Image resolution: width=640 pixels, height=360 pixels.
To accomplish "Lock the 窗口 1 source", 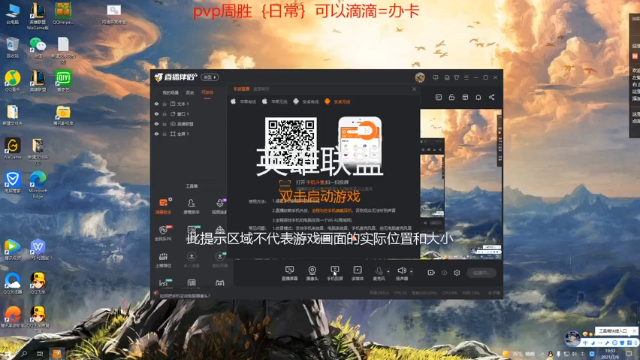I will (x=164, y=114).
